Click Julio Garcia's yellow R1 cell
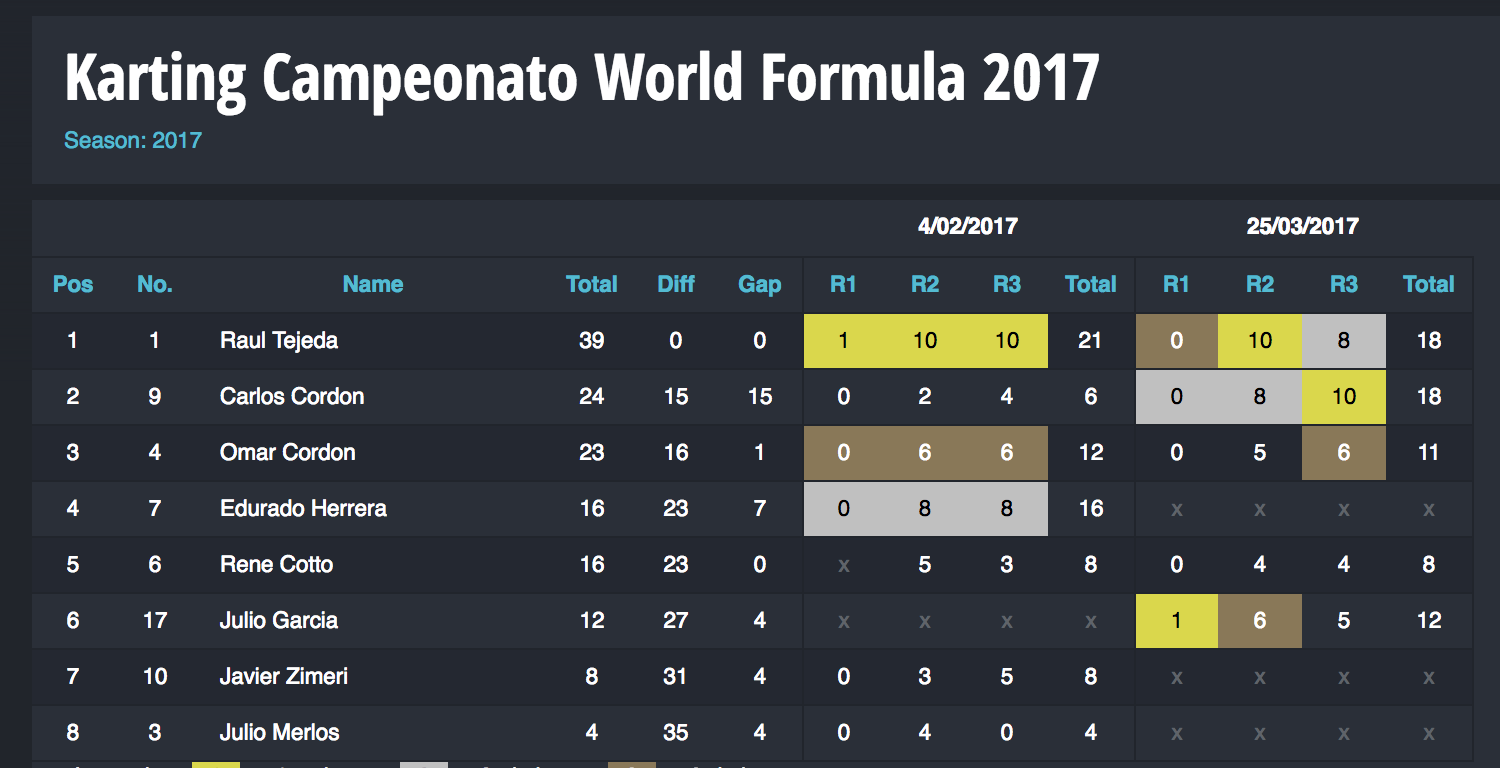Viewport: 1500px width, 768px height. (1177, 621)
